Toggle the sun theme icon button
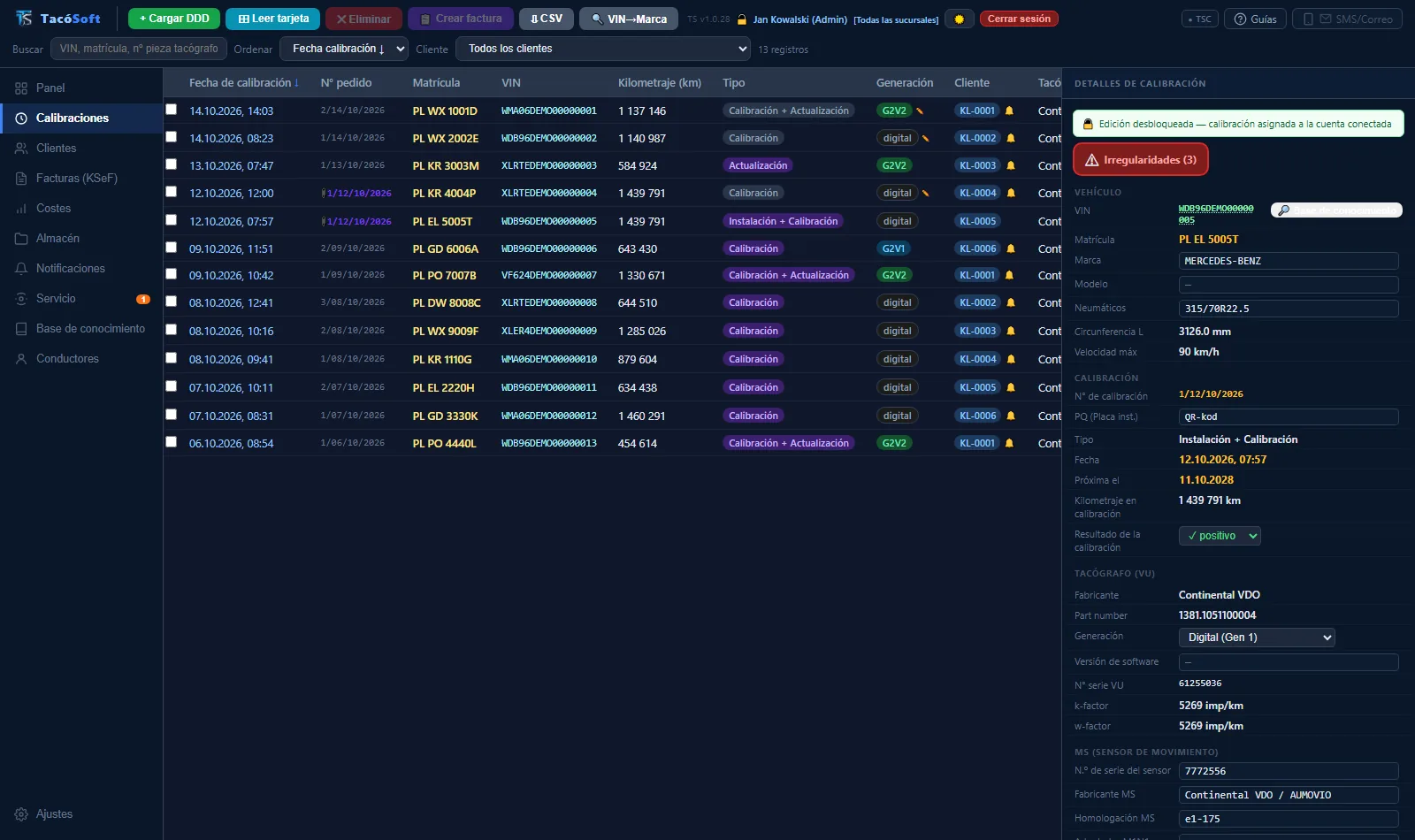 (x=959, y=19)
